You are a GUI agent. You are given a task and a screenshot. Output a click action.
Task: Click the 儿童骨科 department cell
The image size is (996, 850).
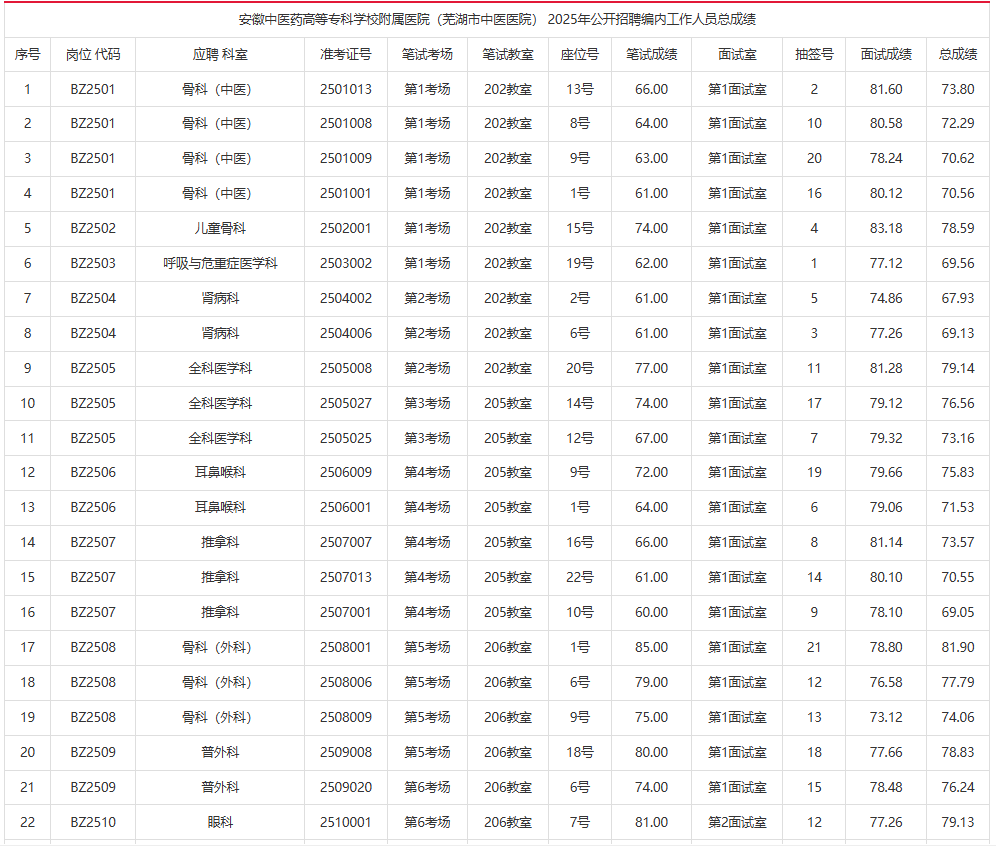(x=220, y=228)
